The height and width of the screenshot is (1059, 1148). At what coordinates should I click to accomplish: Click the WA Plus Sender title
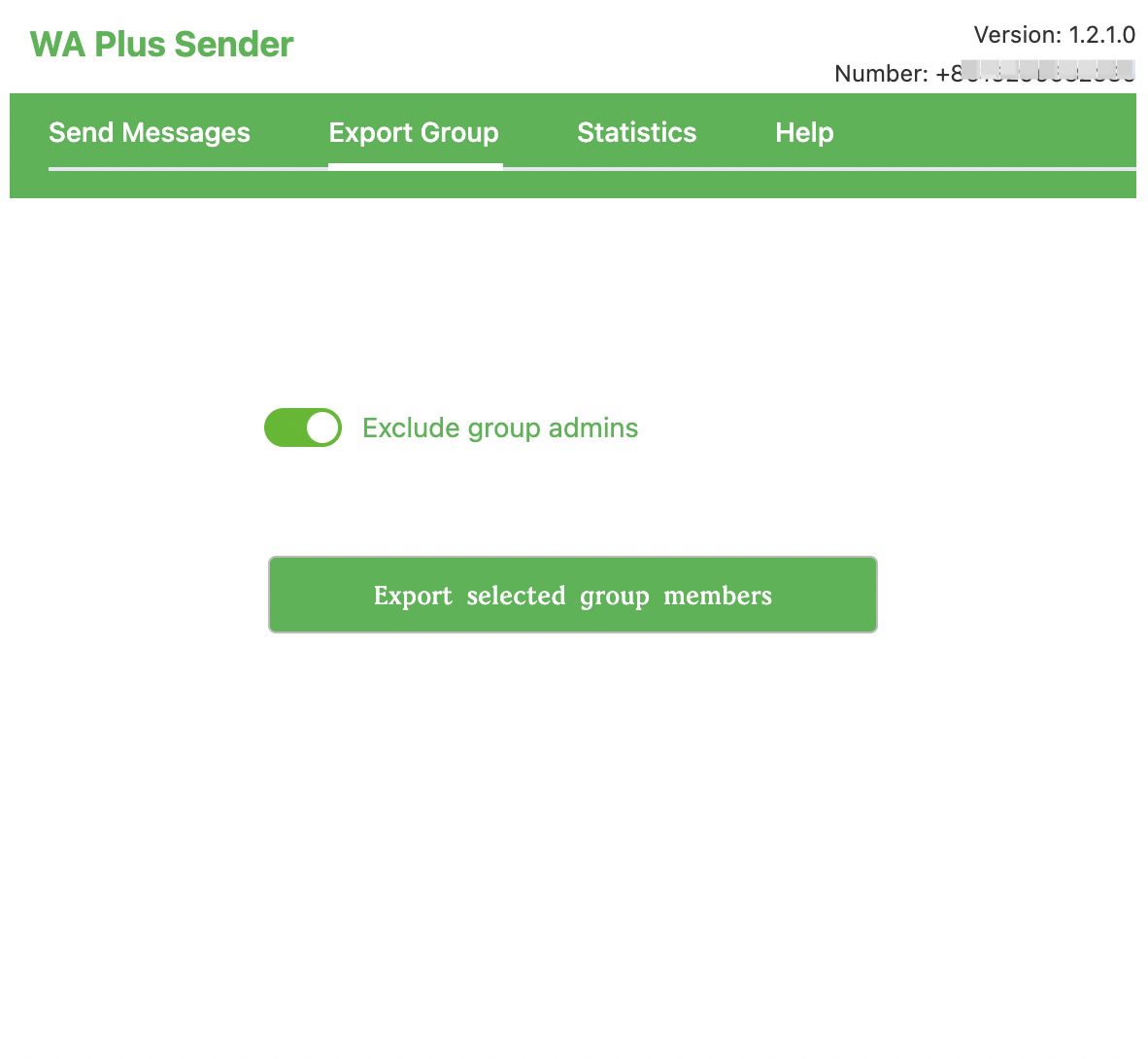coord(161,44)
